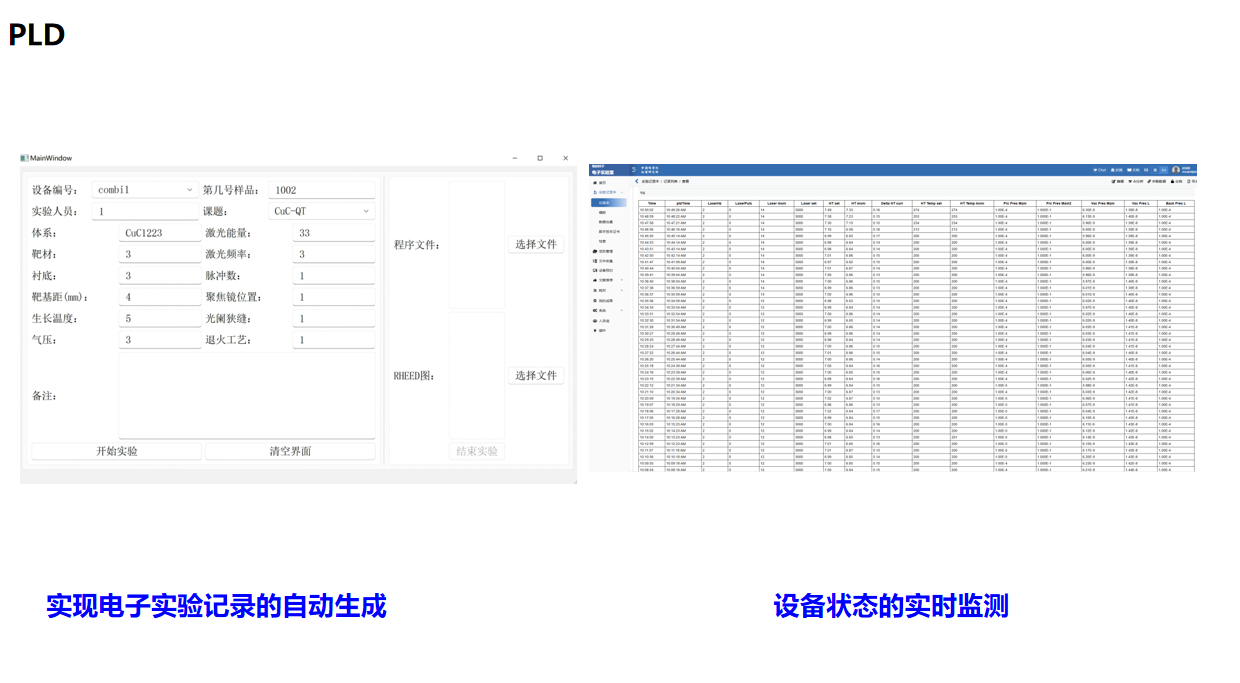Viewport: 1240px width, 683px height.
Task: Click the Chat icon in the blue header
Action: click(1096, 170)
